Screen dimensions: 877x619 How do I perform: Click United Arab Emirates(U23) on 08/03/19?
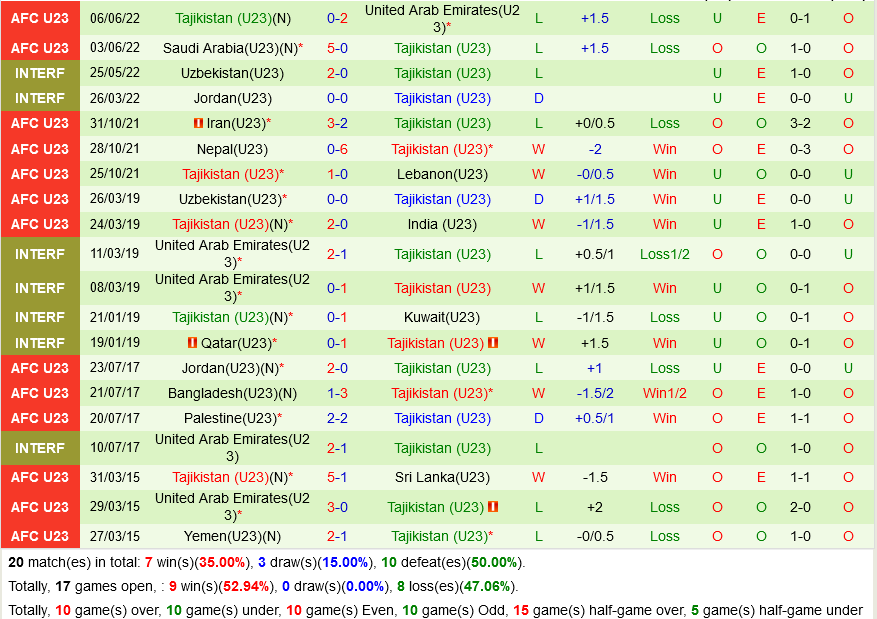point(232,287)
